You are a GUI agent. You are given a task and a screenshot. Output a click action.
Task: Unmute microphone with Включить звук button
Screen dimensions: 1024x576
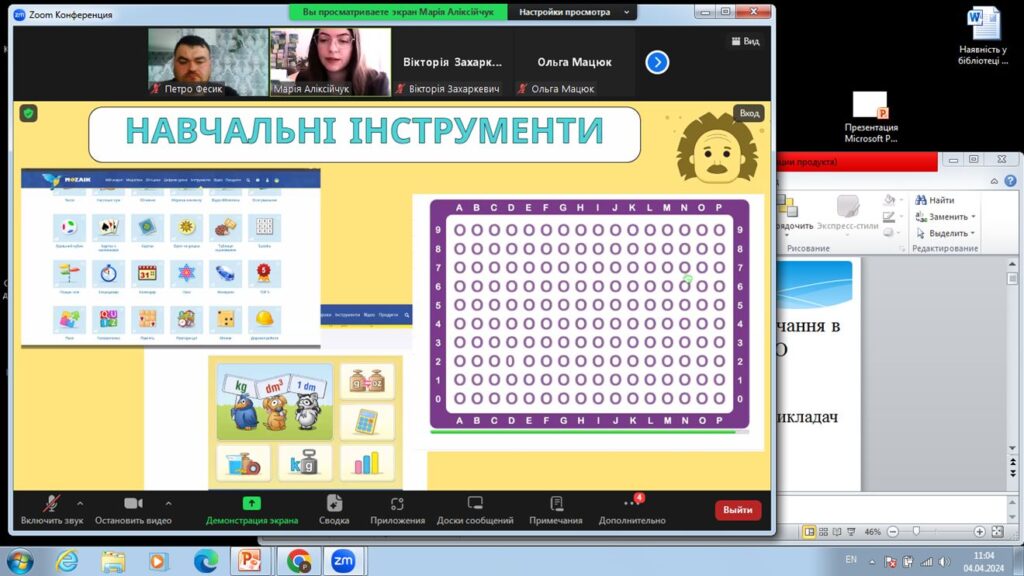click(50, 504)
